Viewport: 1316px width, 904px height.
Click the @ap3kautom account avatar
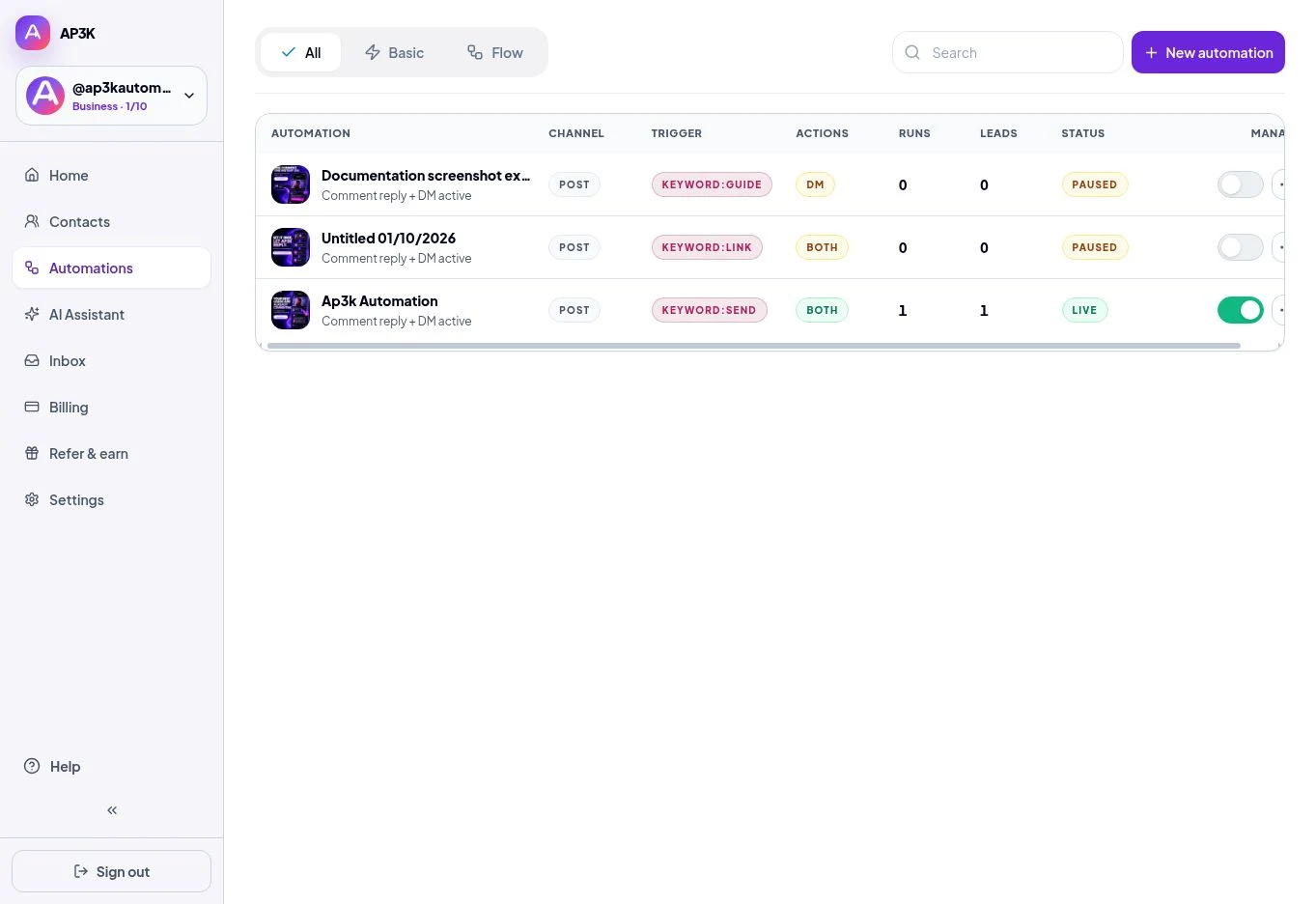click(45, 96)
